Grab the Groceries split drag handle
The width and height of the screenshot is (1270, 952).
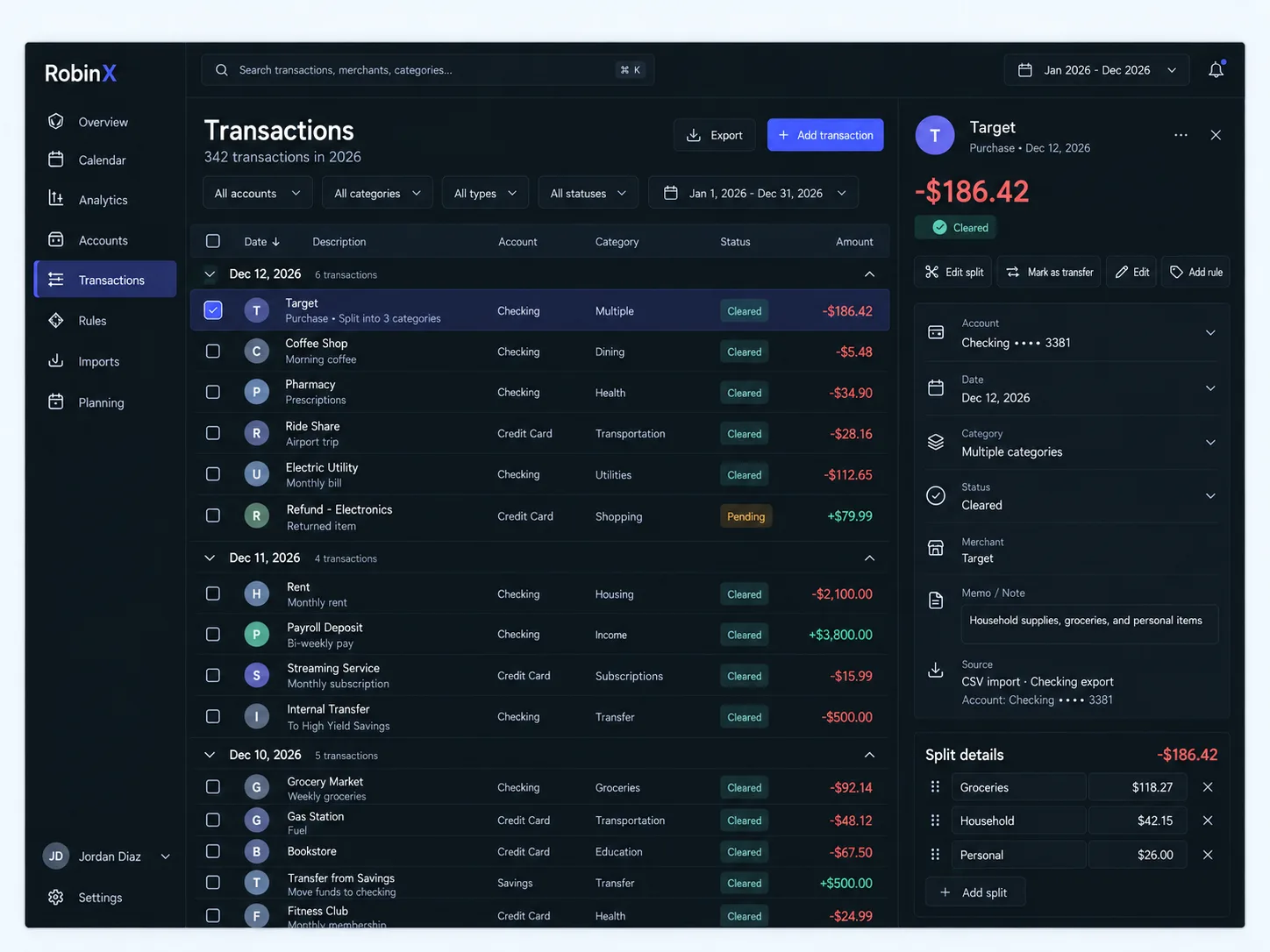point(935,787)
